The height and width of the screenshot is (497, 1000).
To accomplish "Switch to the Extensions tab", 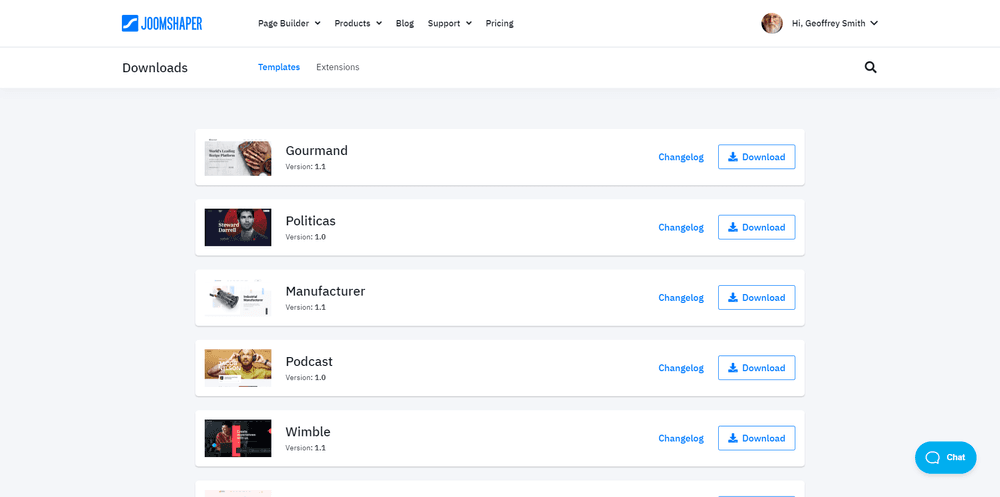I will (x=337, y=67).
